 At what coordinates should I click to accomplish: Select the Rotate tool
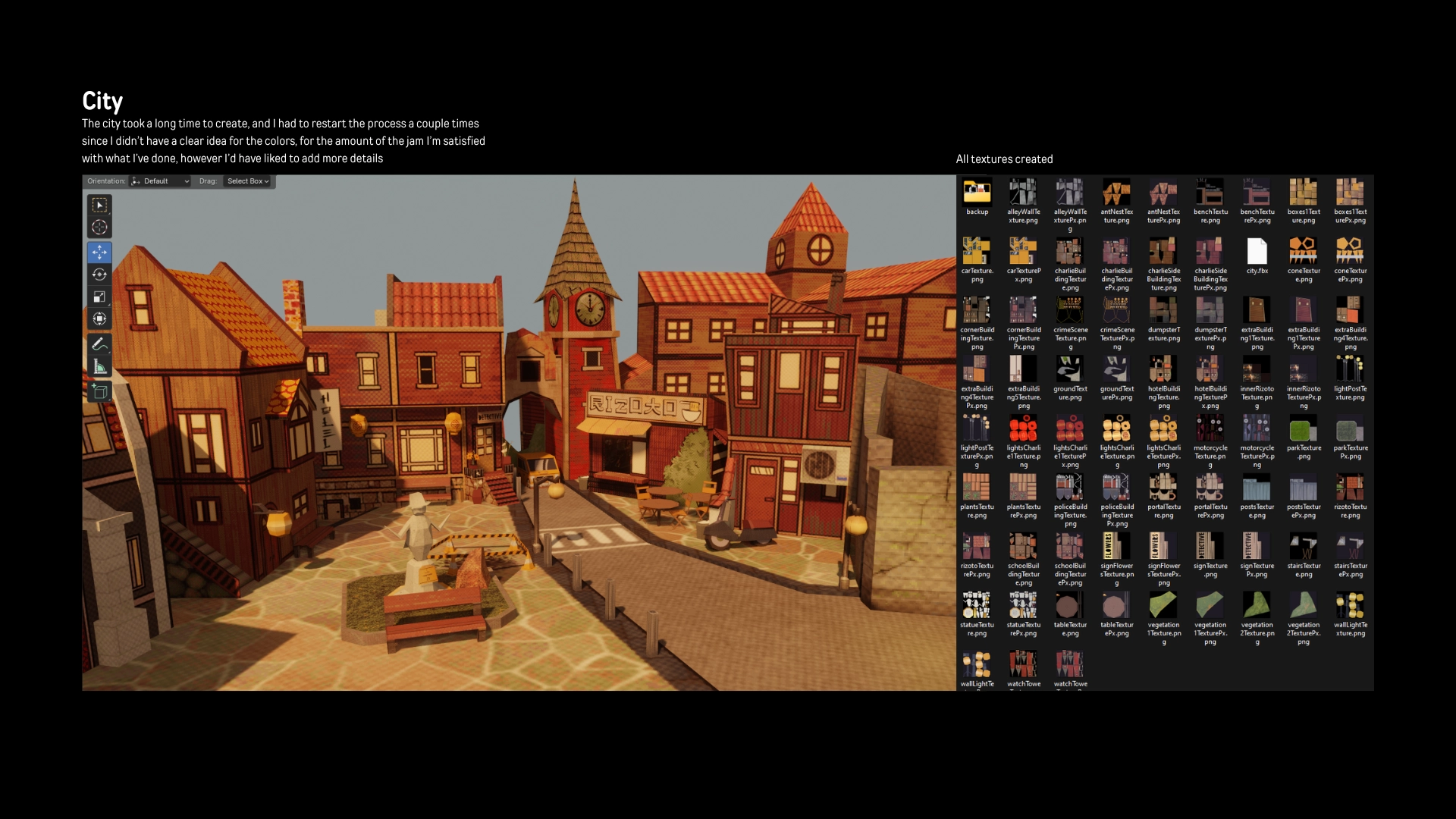point(99,275)
